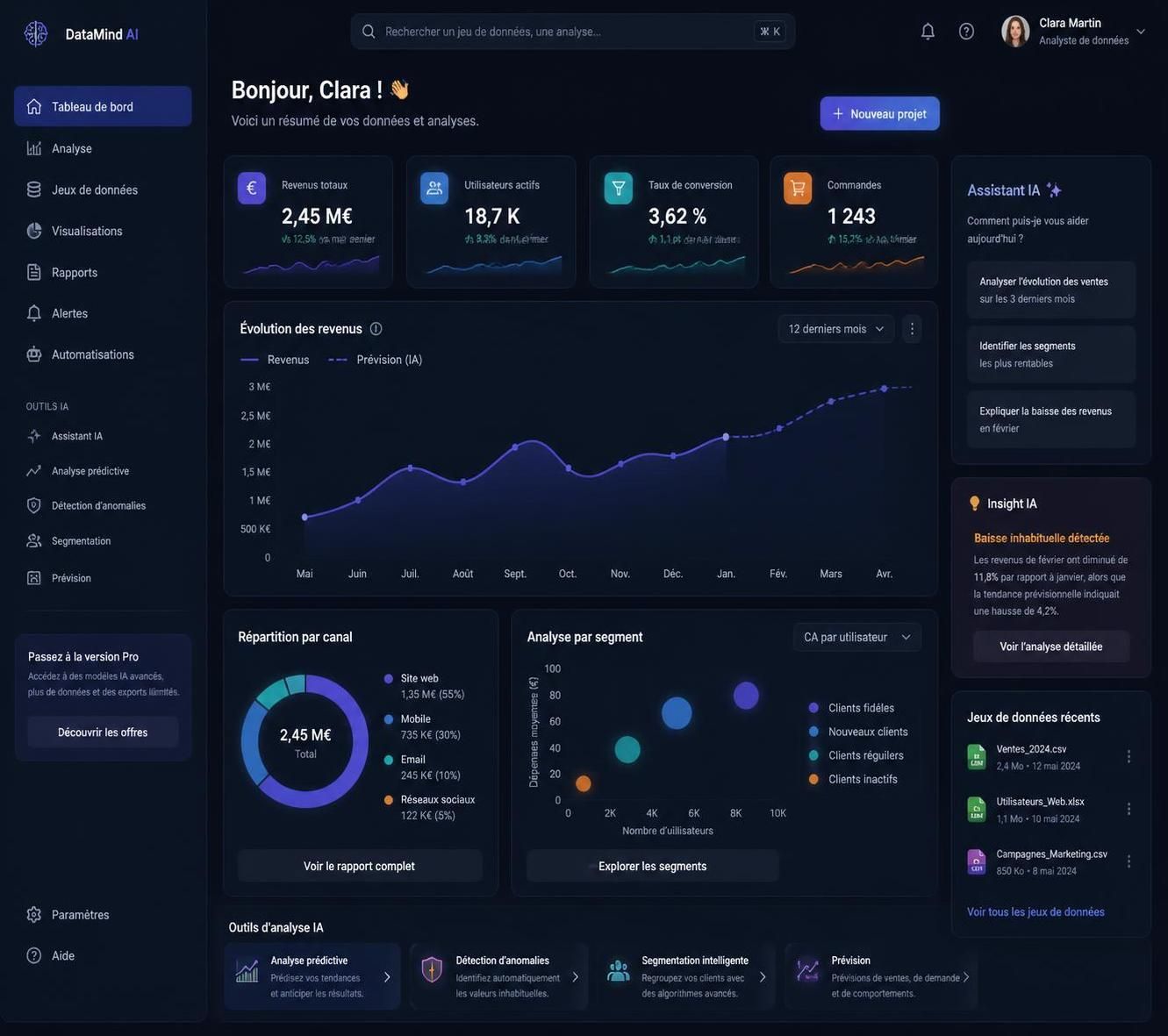Image resolution: width=1168 pixels, height=1036 pixels.
Task: Click Explorer les segments button
Action: click(653, 866)
